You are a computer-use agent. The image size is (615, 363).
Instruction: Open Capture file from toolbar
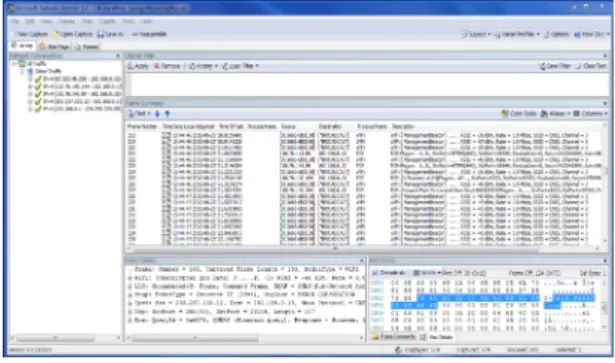(73, 34)
